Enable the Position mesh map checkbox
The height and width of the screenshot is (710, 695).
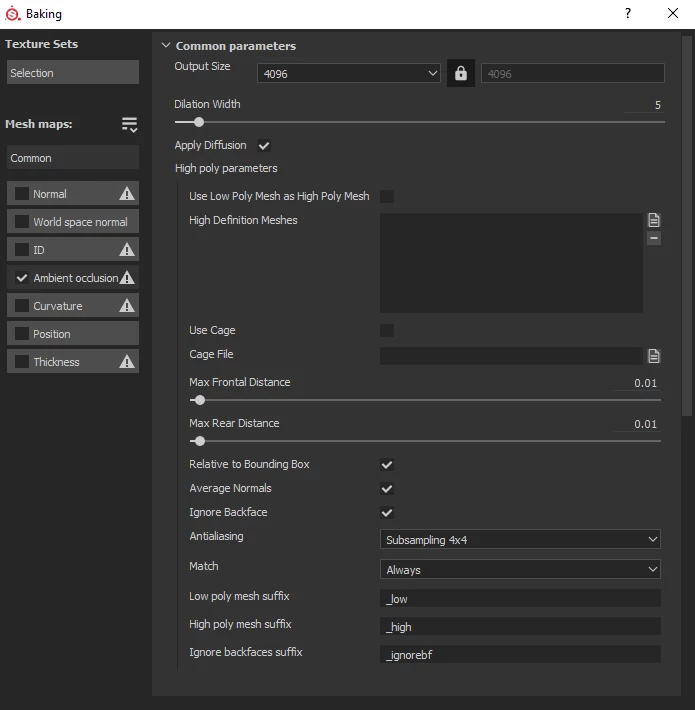click(x=22, y=334)
